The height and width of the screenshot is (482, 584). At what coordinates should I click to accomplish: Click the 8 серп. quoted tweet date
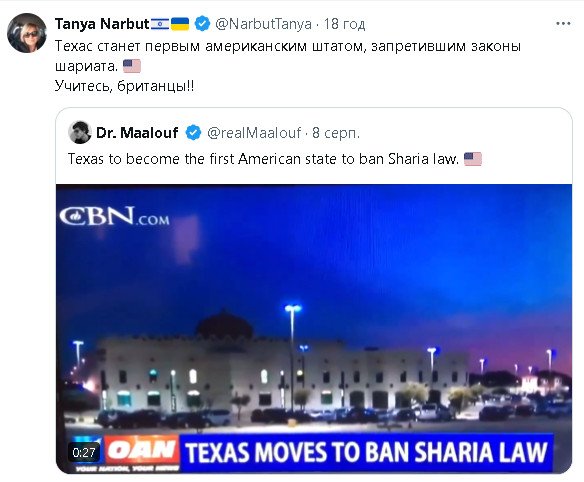(336, 133)
